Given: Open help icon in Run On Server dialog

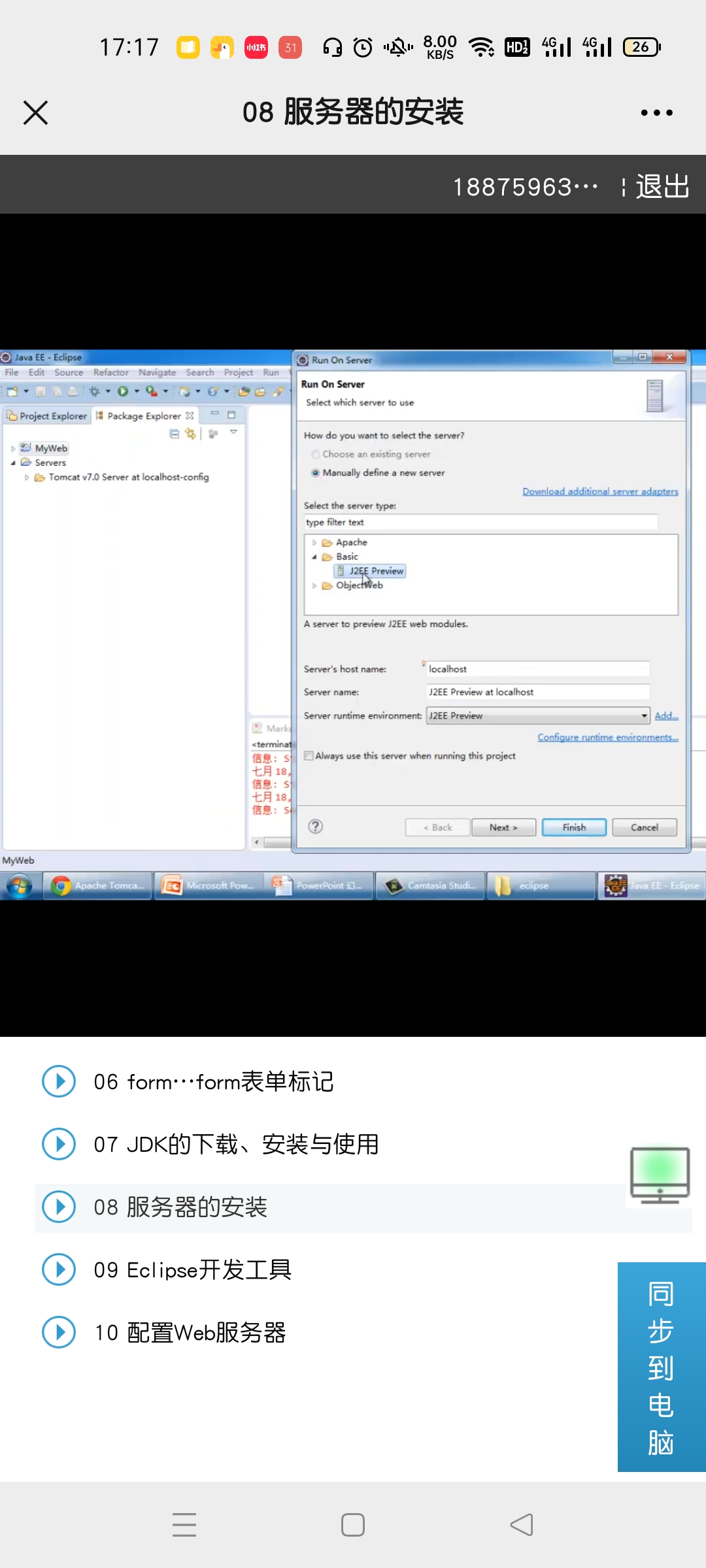Looking at the screenshot, I should [316, 826].
